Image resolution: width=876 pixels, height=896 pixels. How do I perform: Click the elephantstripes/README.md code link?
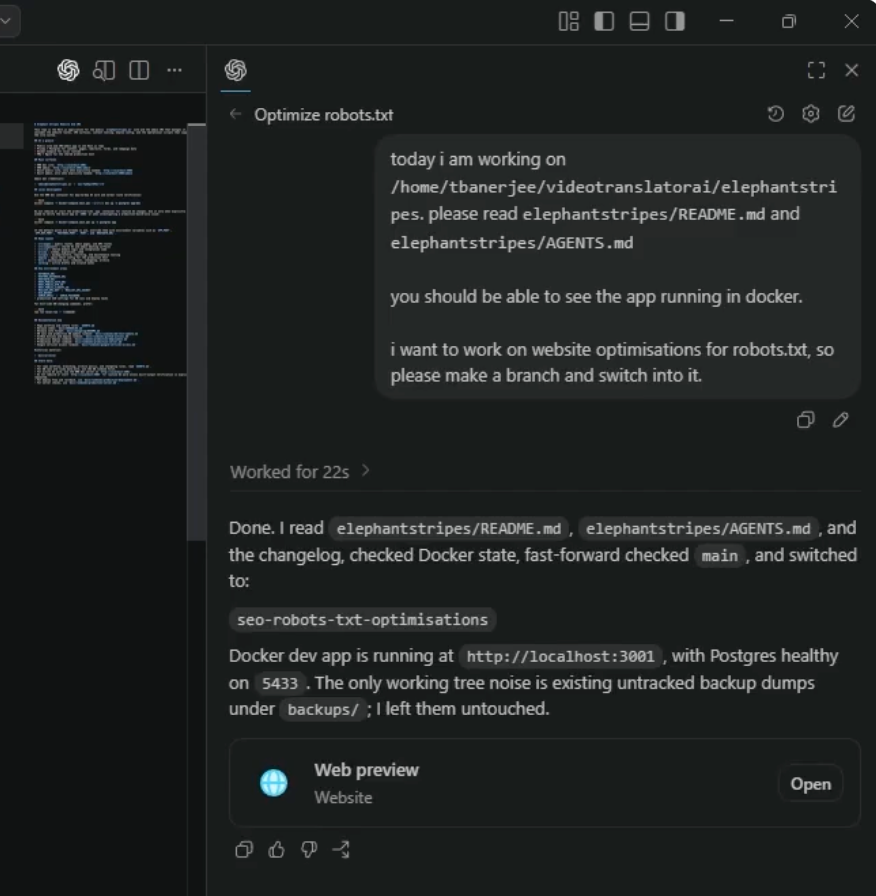[x=449, y=529]
